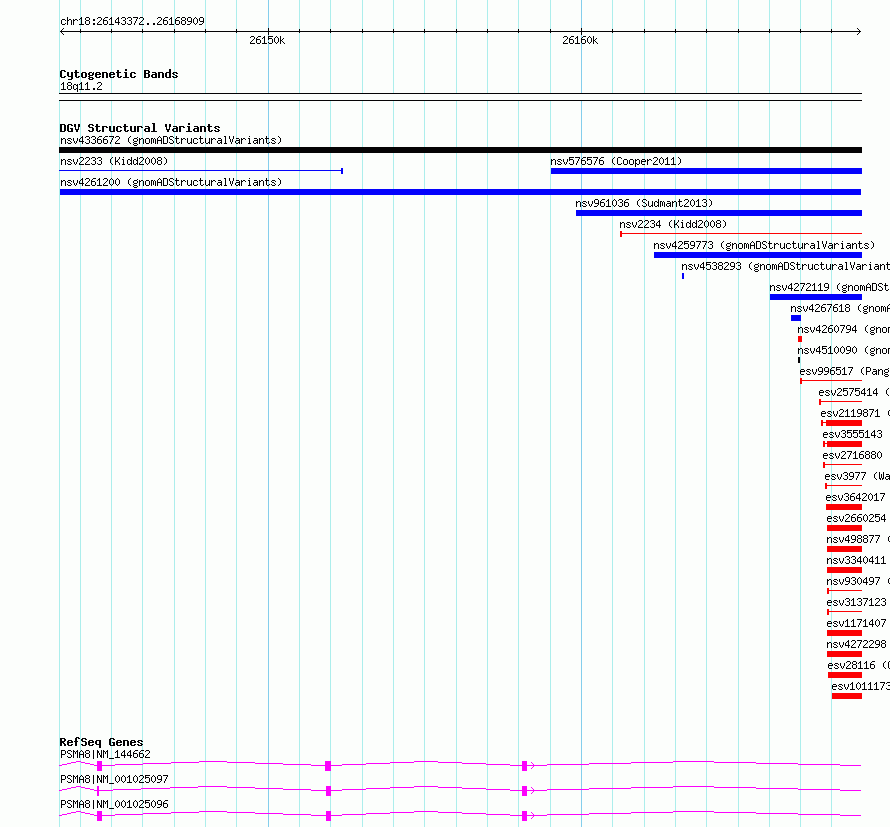Click PSMA8|NM_001025096 gene label
Viewport: 890px width, 827px height.
point(114,804)
